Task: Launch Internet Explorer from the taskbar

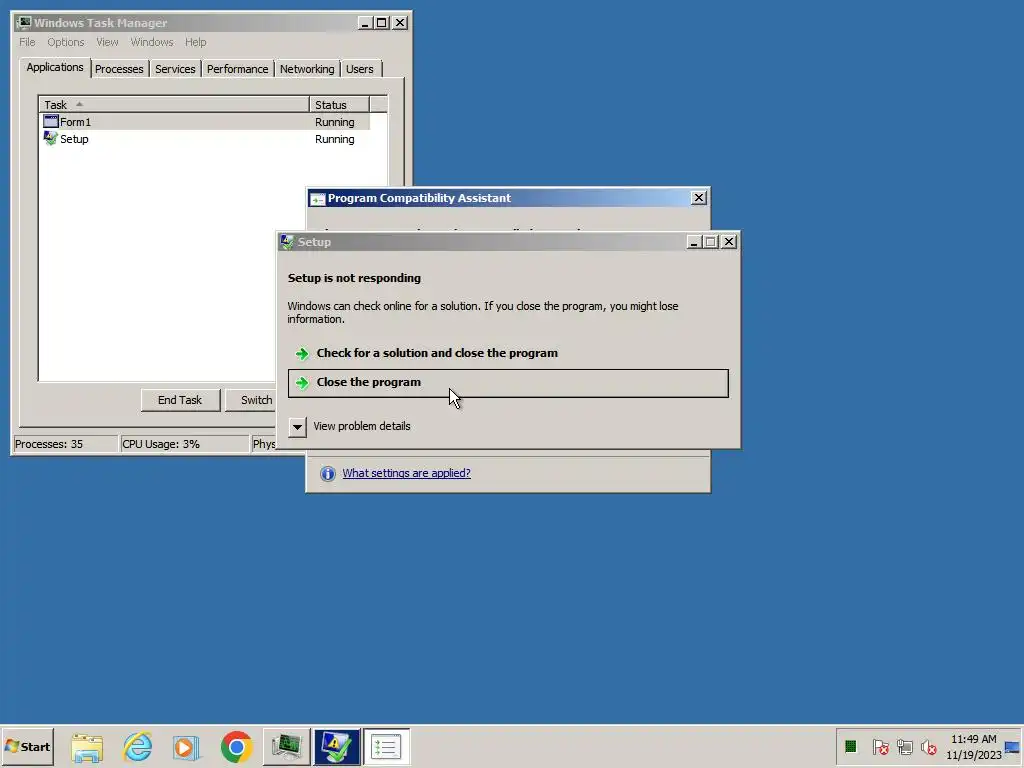Action: [138, 746]
